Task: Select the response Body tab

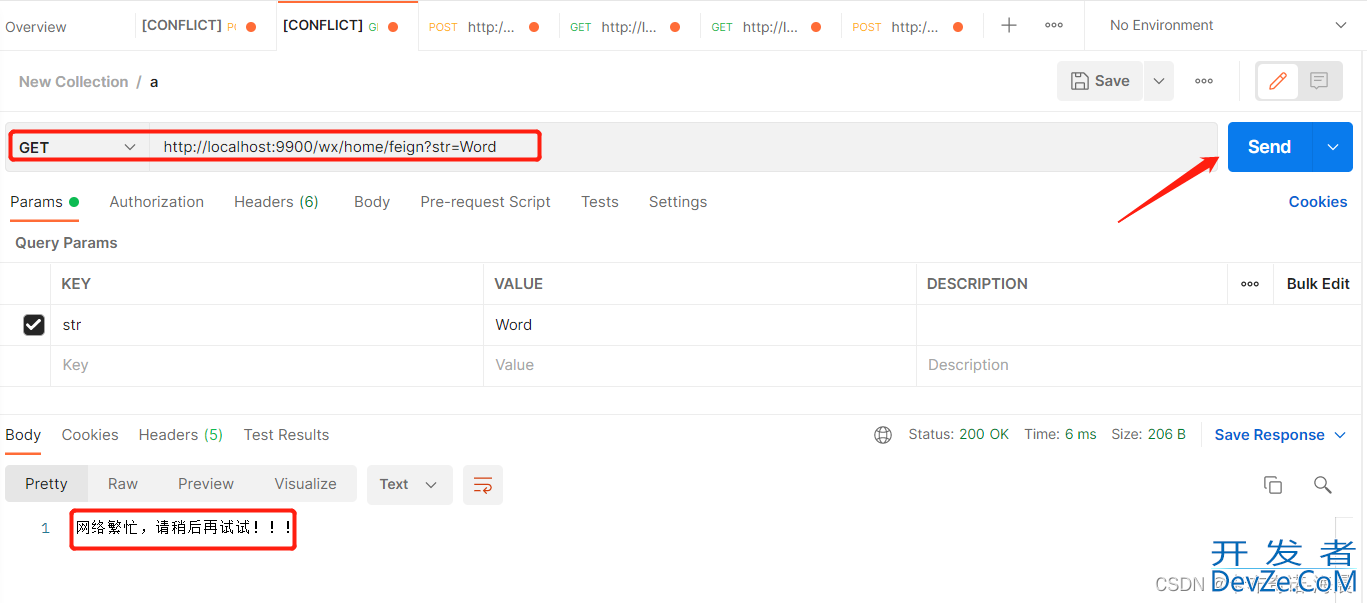Action: coord(23,435)
